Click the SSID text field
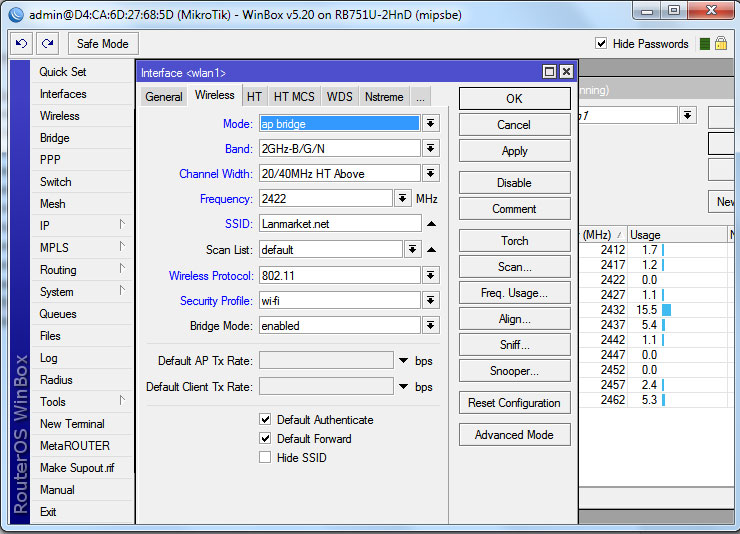Screen dimensions: 740x534 pyautogui.click(x=339, y=224)
